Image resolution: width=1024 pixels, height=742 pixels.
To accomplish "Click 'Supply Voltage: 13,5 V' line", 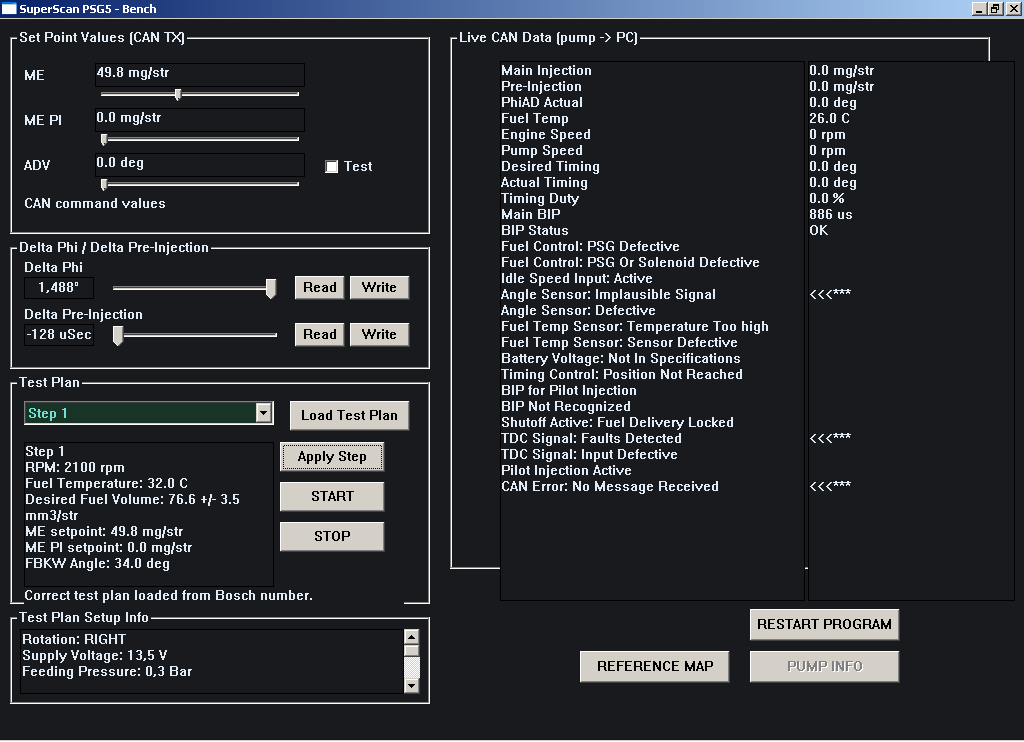I will 95,656.
